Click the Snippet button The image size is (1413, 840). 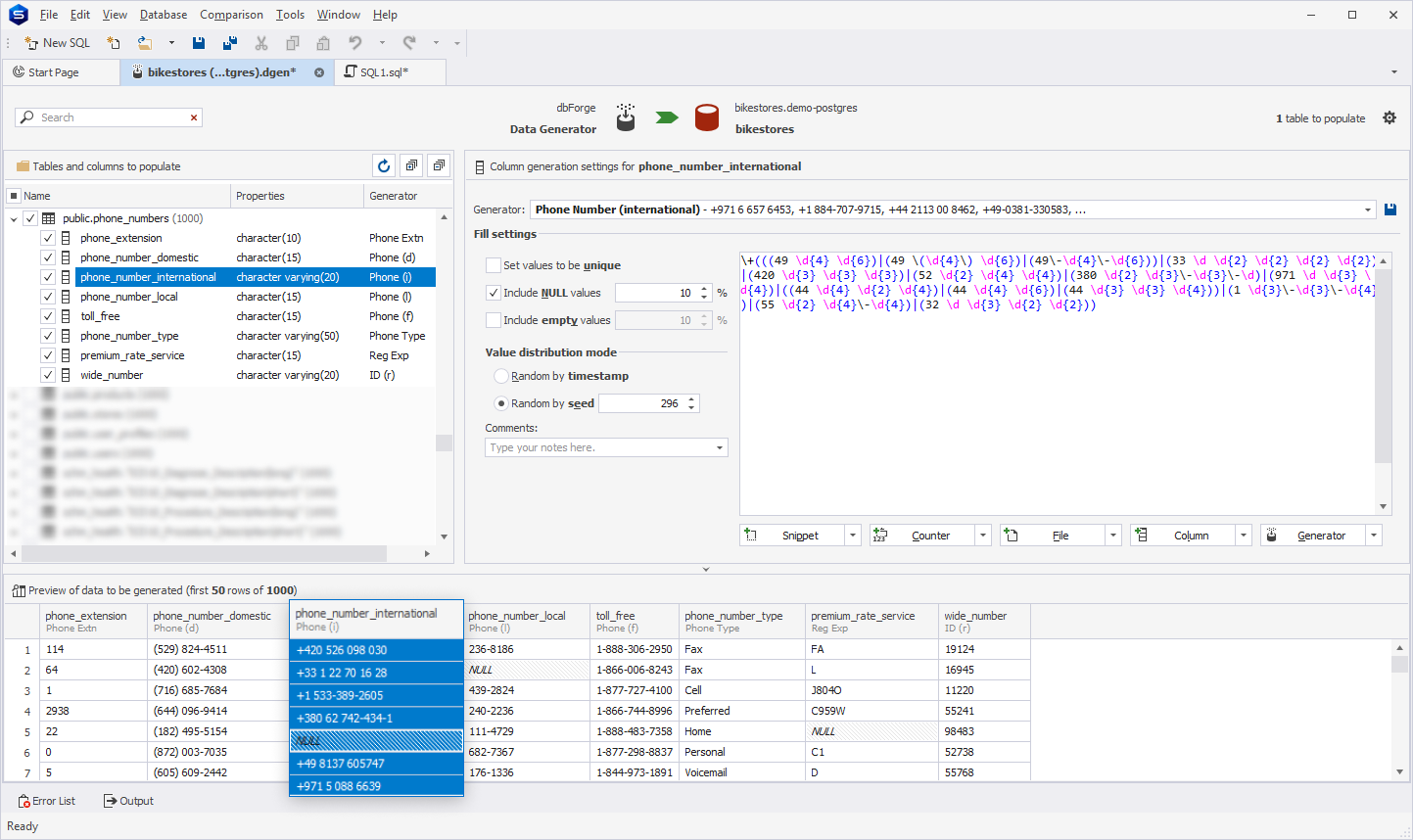pyautogui.click(x=792, y=536)
